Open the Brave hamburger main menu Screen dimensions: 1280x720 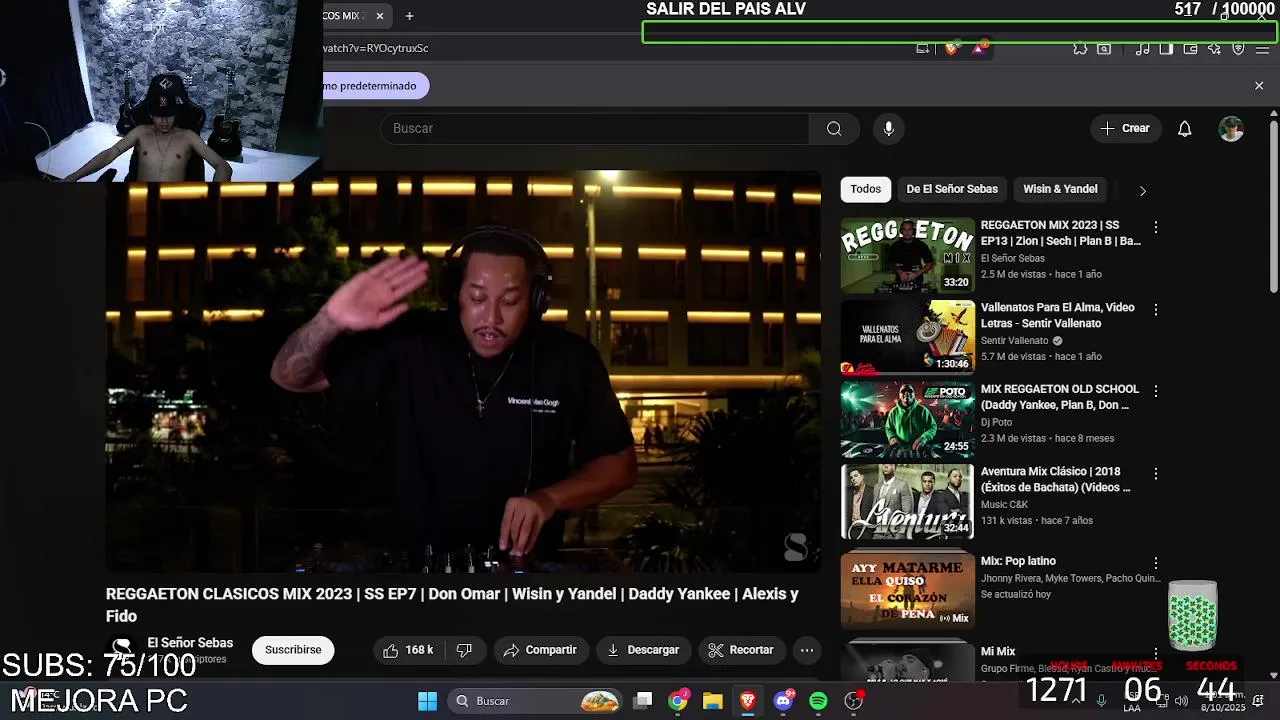(x=1263, y=48)
